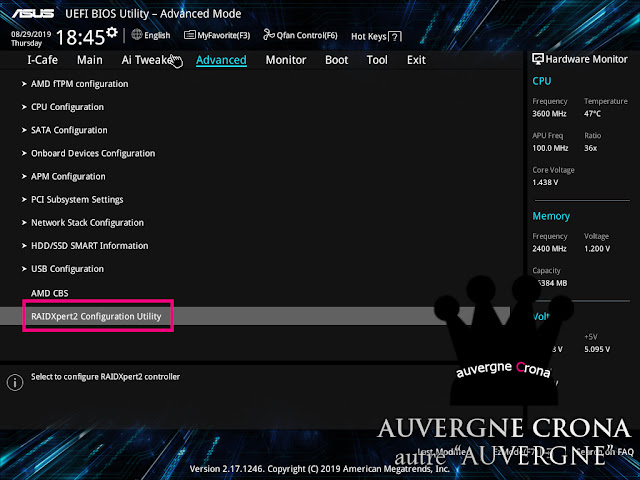This screenshot has height=480, width=640.
Task: Open HDD/SSD SMART Information entry
Action: (x=90, y=246)
